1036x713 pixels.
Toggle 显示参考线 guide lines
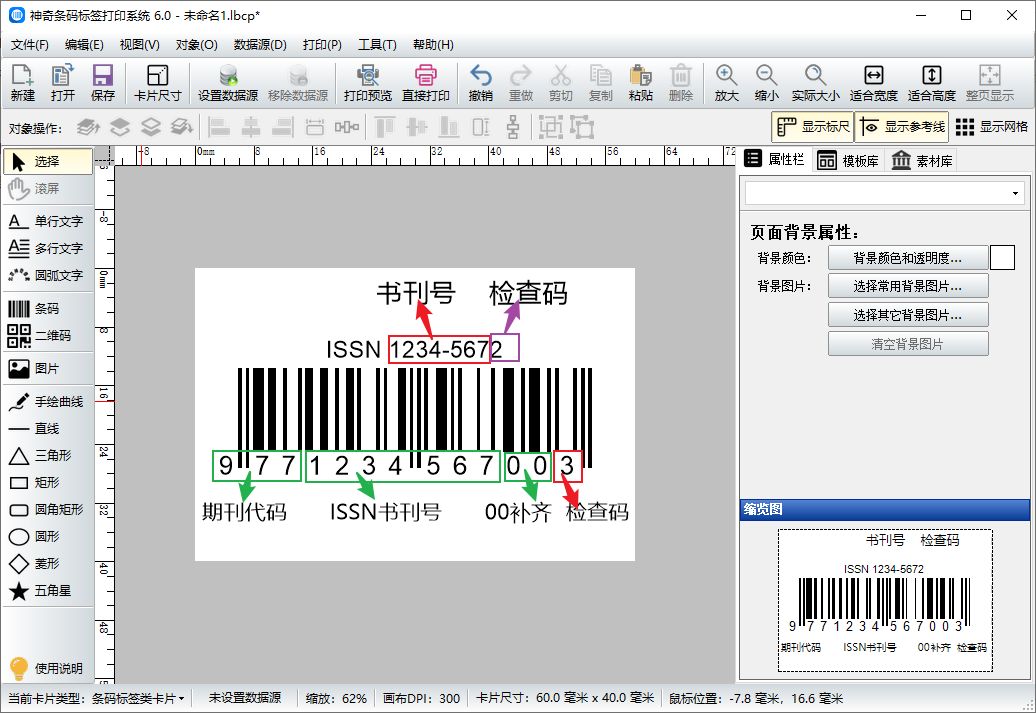click(x=902, y=127)
